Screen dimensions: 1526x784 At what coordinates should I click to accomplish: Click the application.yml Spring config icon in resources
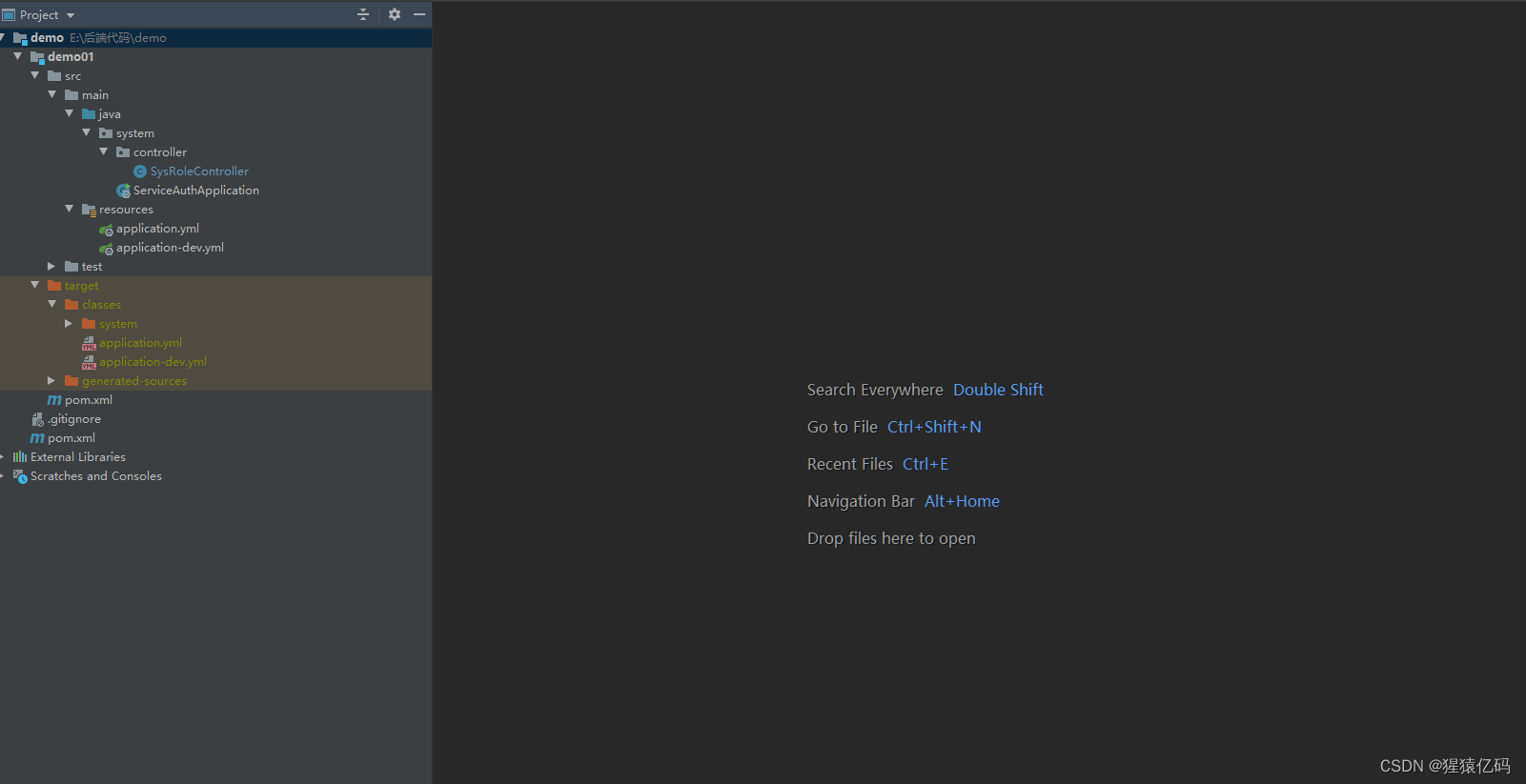(106, 229)
